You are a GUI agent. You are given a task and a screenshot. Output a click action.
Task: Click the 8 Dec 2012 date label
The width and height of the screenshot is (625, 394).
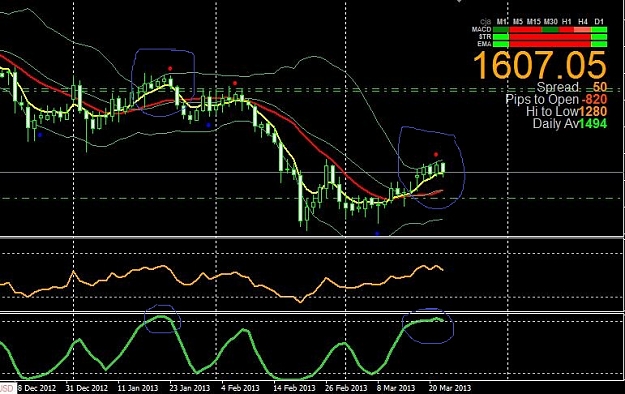(37, 388)
